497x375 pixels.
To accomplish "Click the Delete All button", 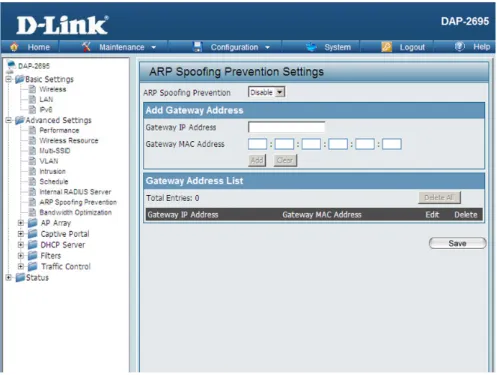I will pyautogui.click(x=439, y=198).
